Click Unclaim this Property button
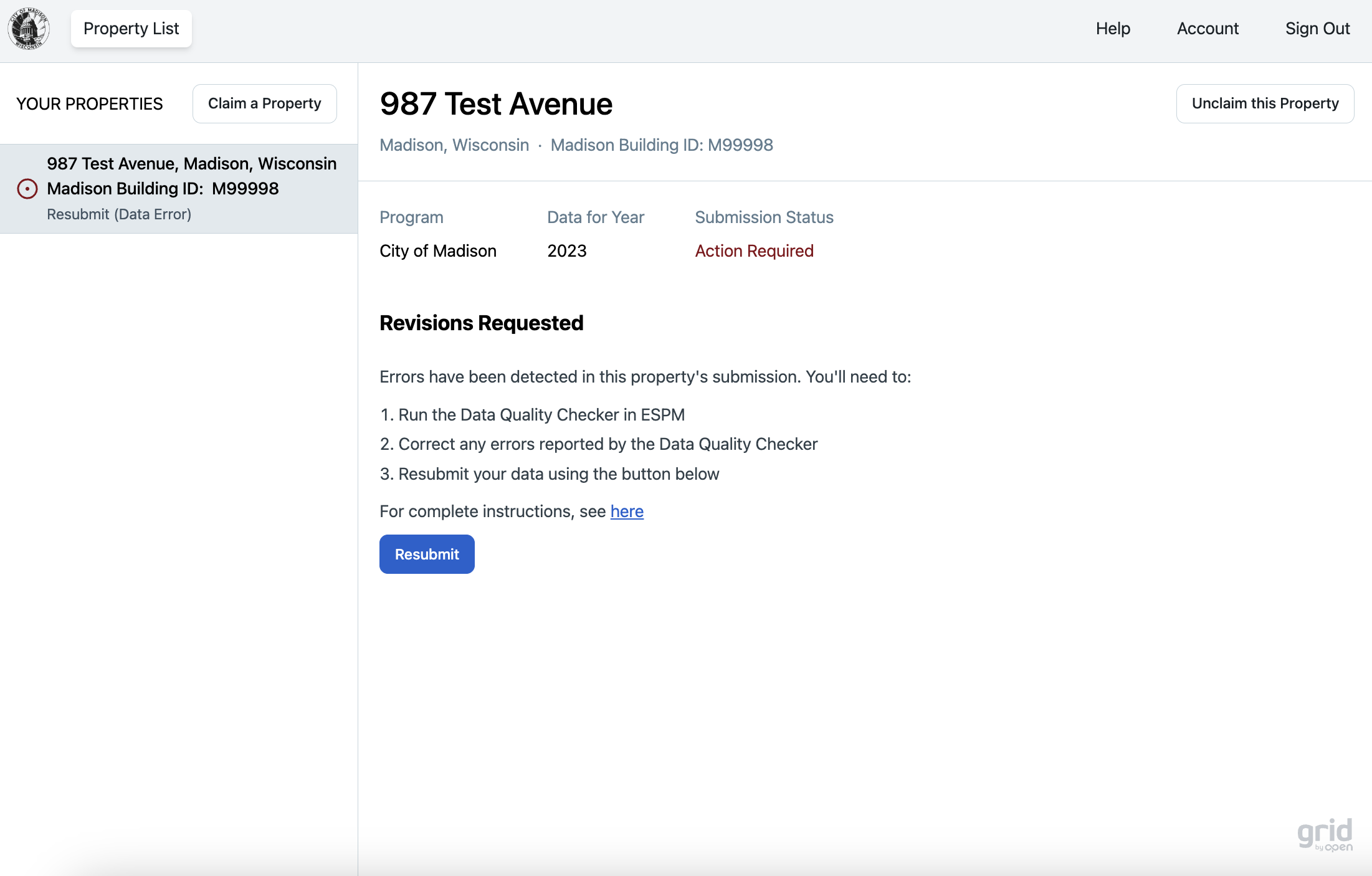This screenshot has width=1372, height=876. 1265,103
